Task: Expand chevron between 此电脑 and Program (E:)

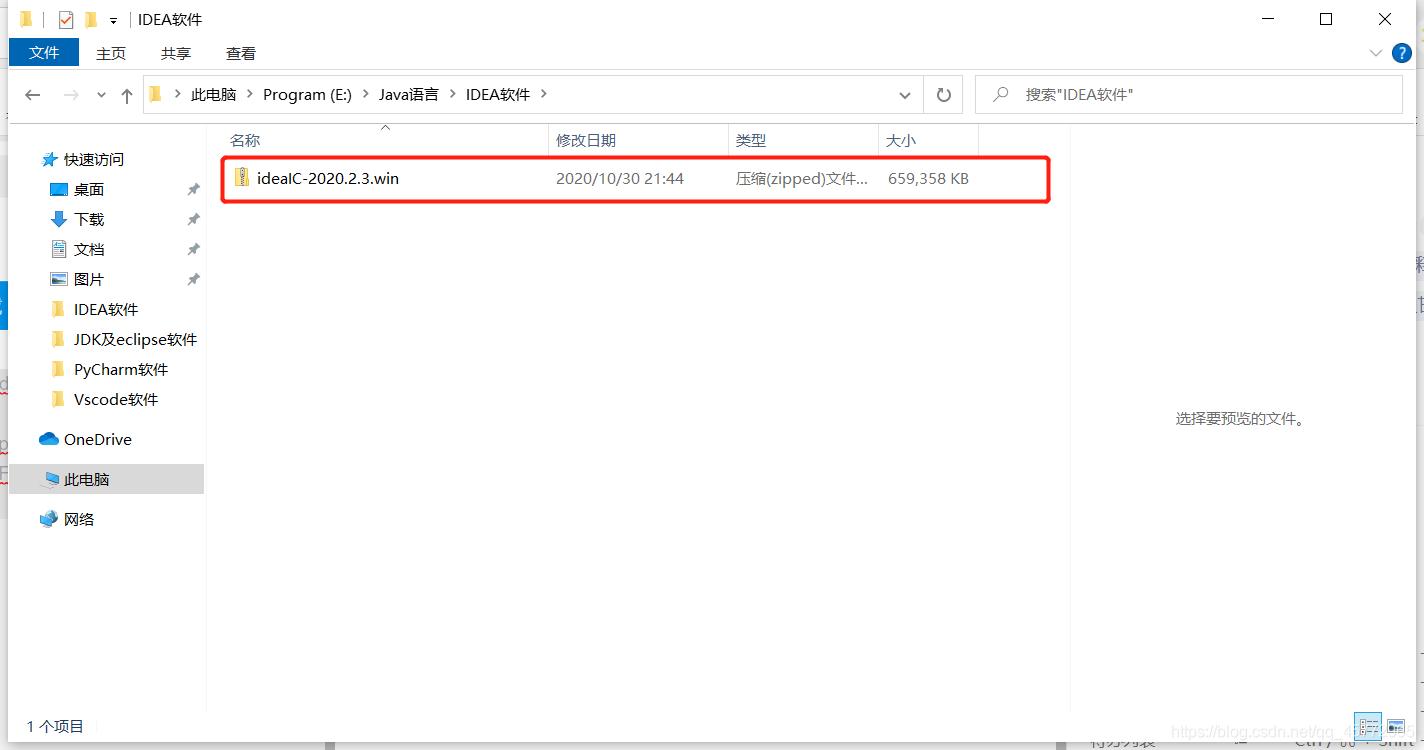Action: tap(250, 94)
